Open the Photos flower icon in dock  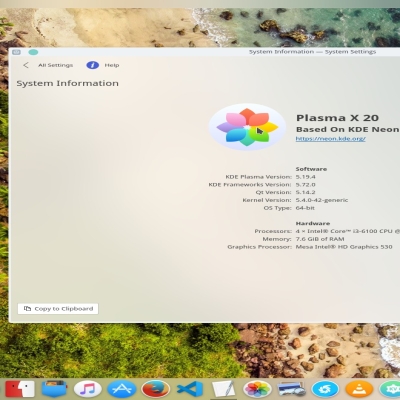click(257, 389)
